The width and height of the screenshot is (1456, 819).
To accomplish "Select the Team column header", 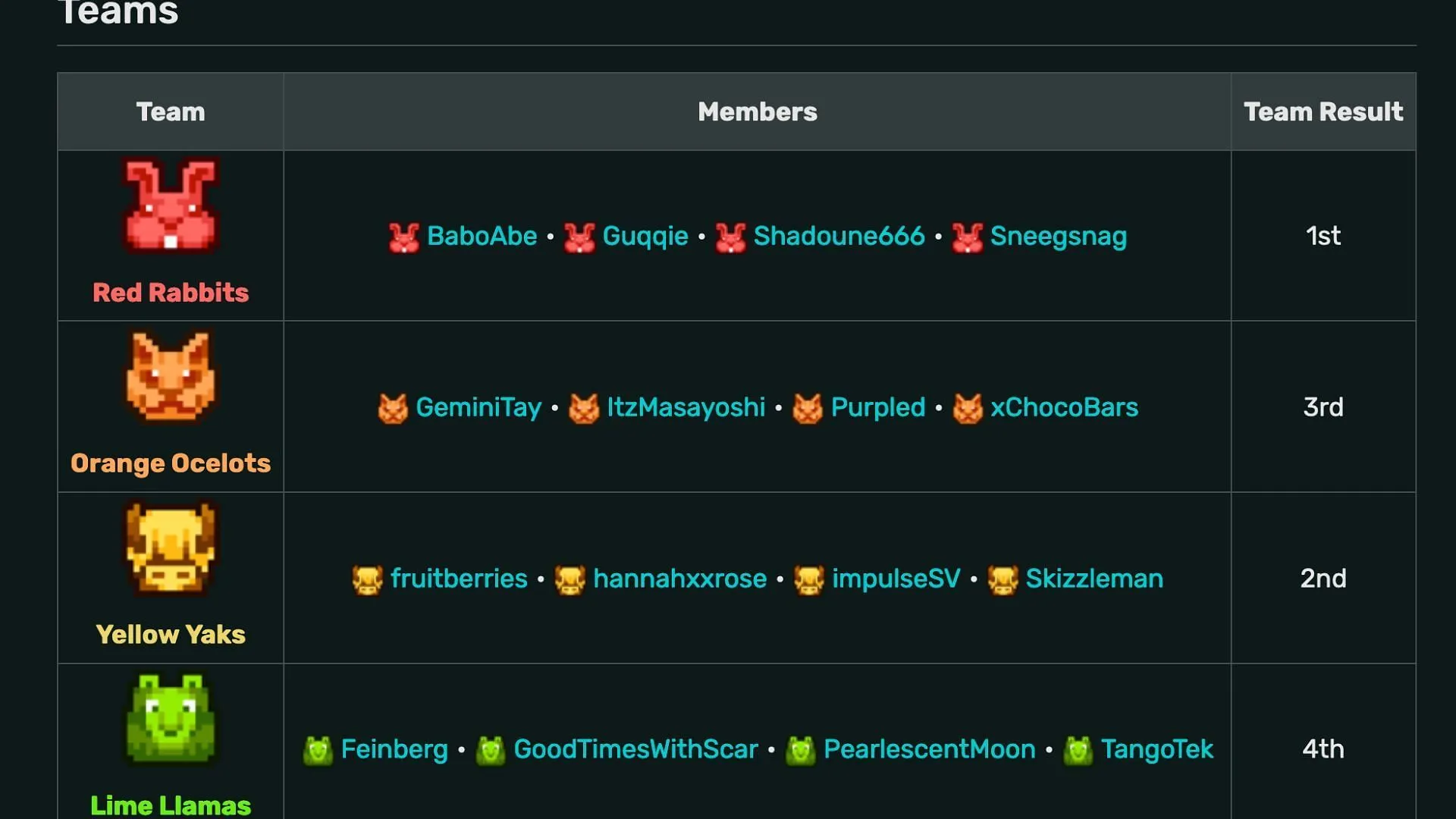I will (x=170, y=110).
